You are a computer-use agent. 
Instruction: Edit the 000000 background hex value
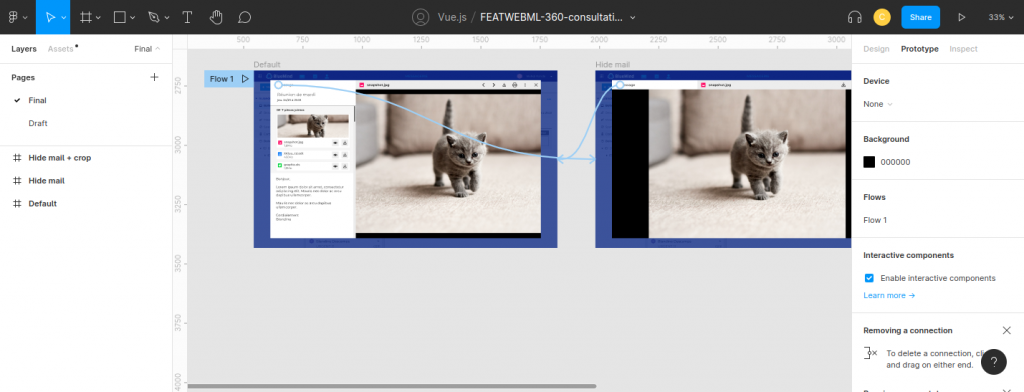895,162
